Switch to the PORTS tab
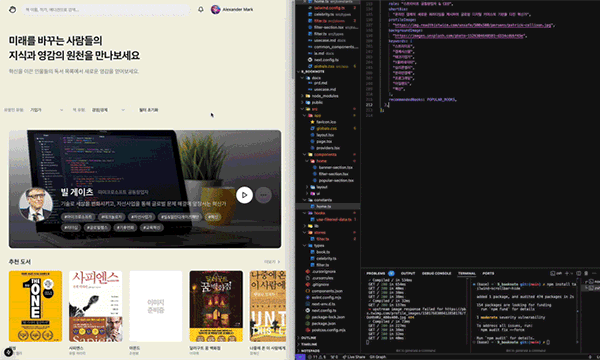Viewport: 600px width, 360px height. (488, 274)
